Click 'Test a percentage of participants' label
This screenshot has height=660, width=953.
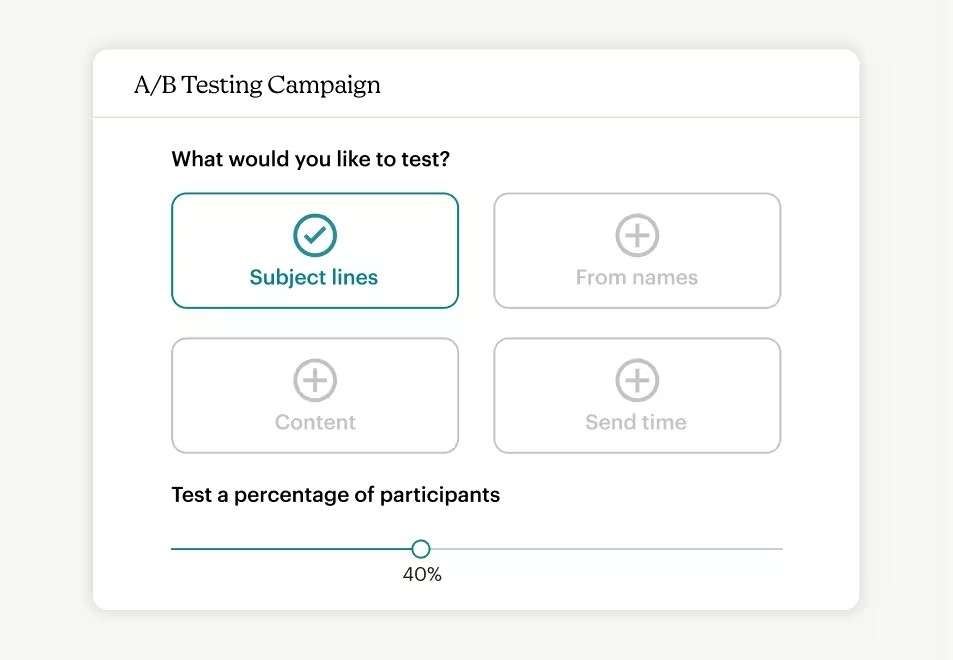point(335,495)
